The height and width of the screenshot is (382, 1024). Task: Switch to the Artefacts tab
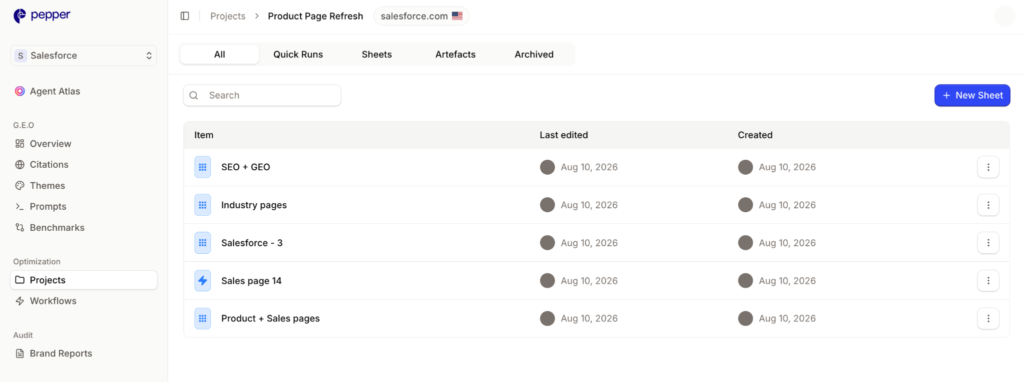455,54
